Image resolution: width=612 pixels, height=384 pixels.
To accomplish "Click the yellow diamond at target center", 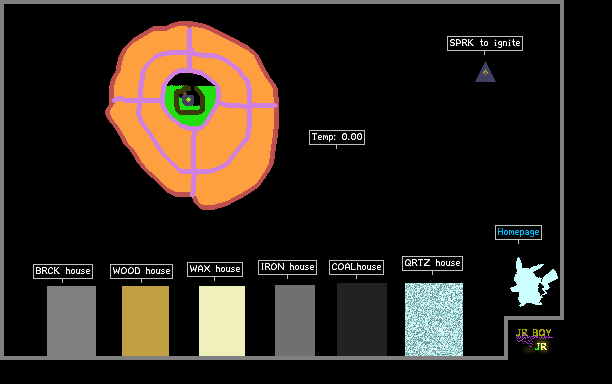I will 189,100.
